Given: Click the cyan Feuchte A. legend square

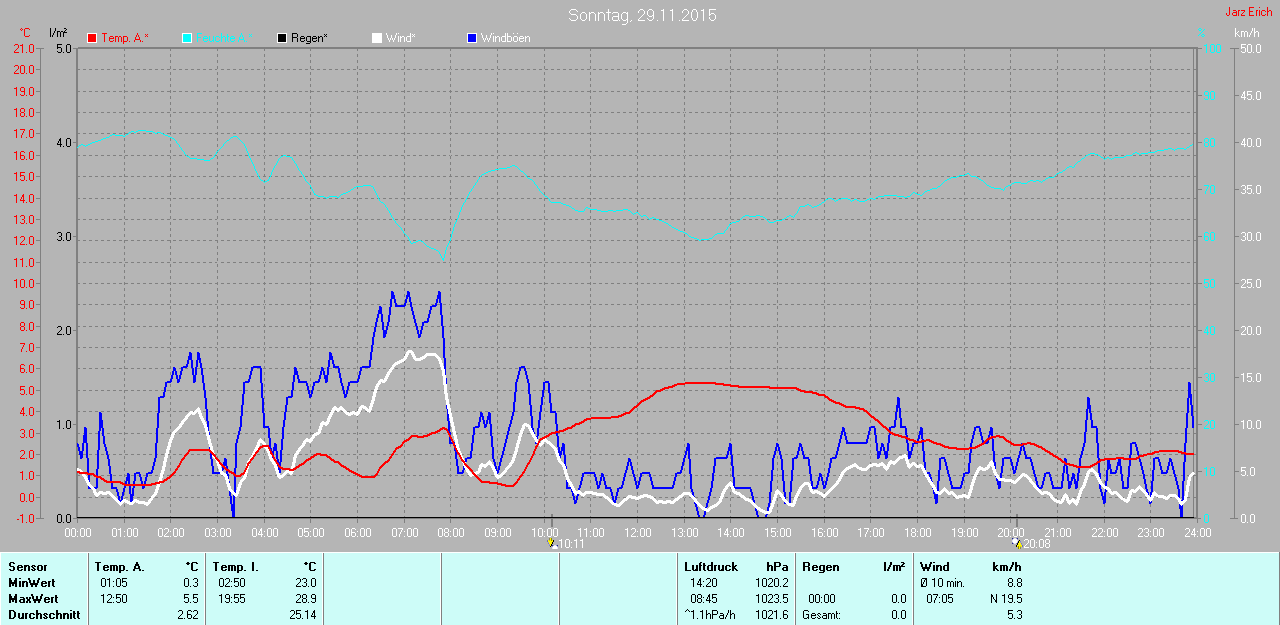Looking at the screenshot, I should [187, 38].
